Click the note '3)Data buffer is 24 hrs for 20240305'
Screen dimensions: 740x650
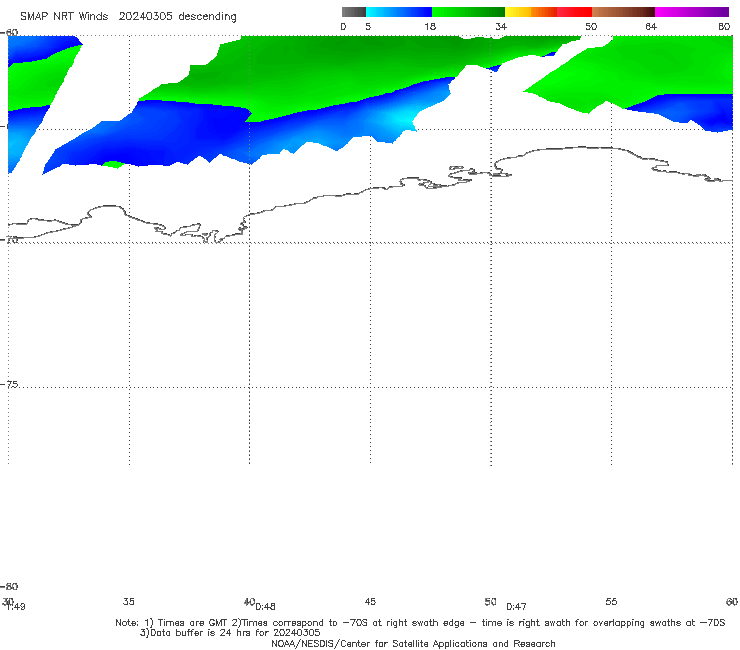click(230, 633)
